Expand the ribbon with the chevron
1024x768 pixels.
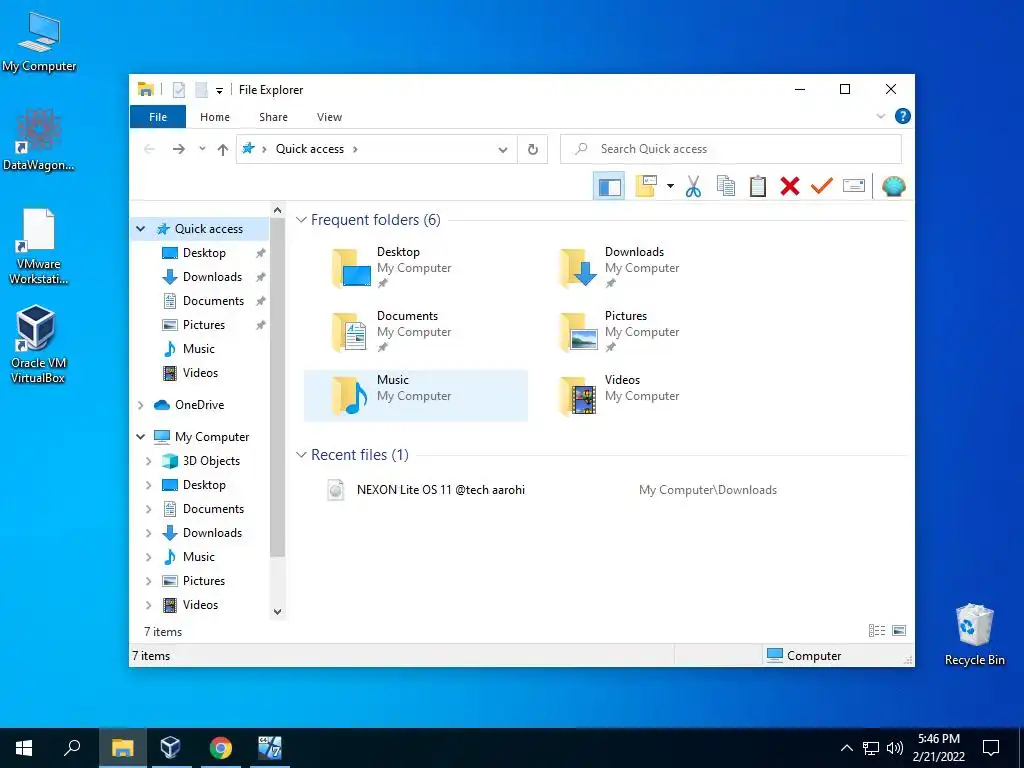(x=880, y=116)
